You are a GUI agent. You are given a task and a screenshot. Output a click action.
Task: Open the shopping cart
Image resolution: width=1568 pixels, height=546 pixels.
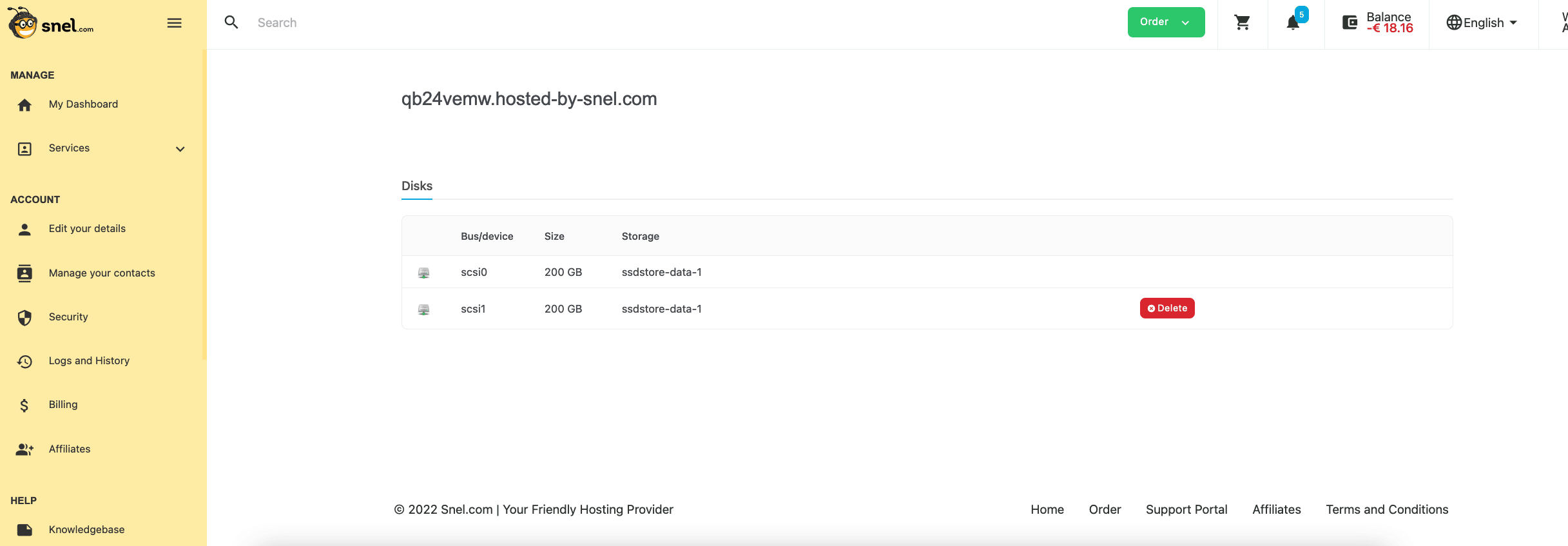[1242, 23]
